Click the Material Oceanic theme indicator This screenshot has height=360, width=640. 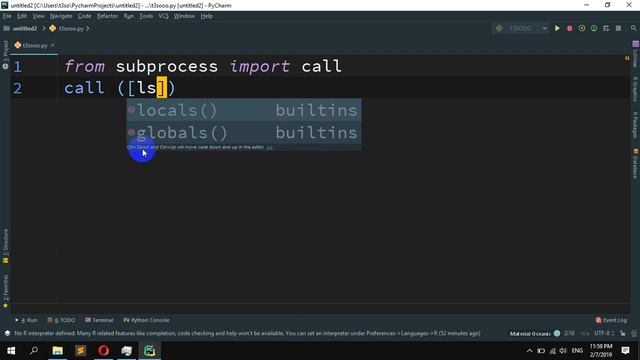tap(534, 333)
